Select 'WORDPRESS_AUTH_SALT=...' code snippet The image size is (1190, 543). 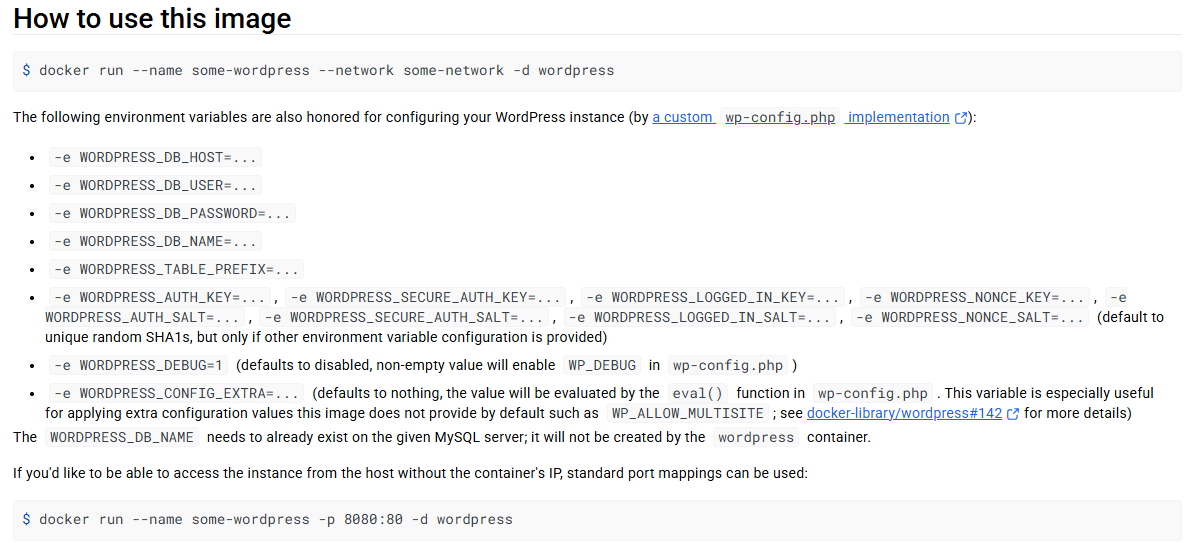[145, 317]
